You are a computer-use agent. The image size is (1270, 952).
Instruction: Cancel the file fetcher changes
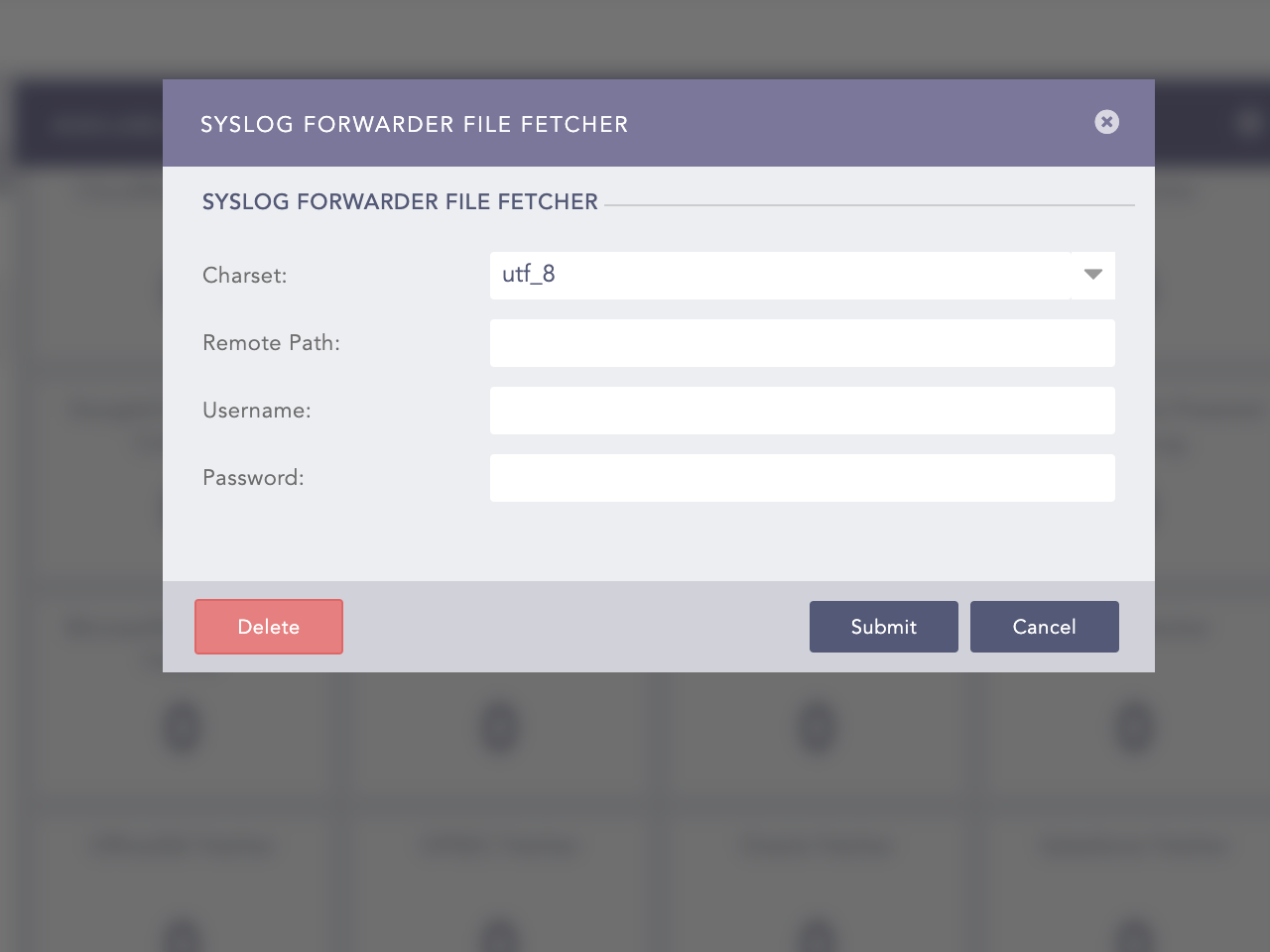point(1044,627)
